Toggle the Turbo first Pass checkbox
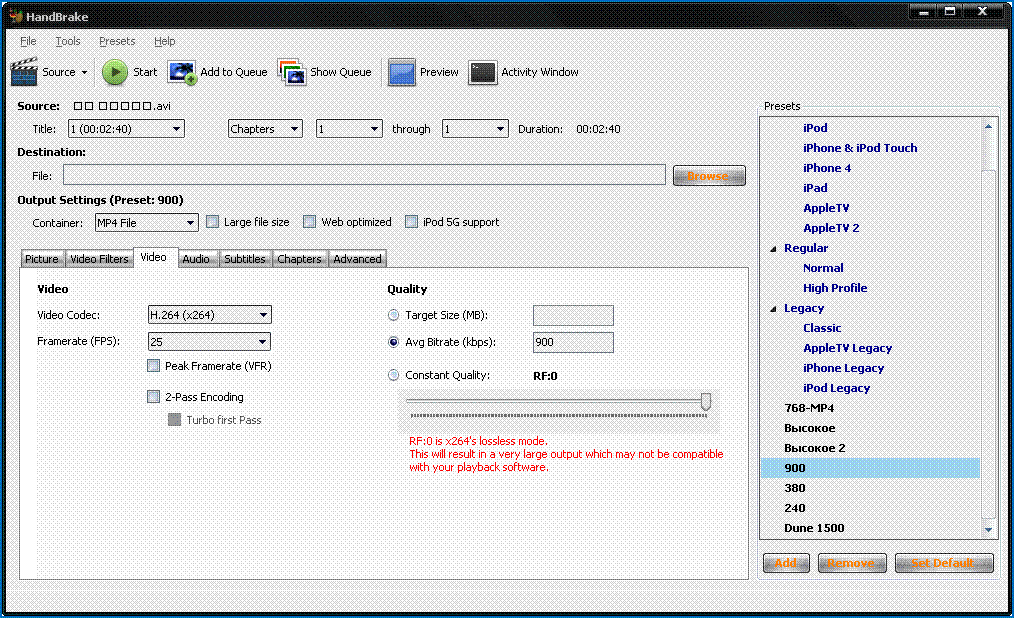 click(x=174, y=420)
